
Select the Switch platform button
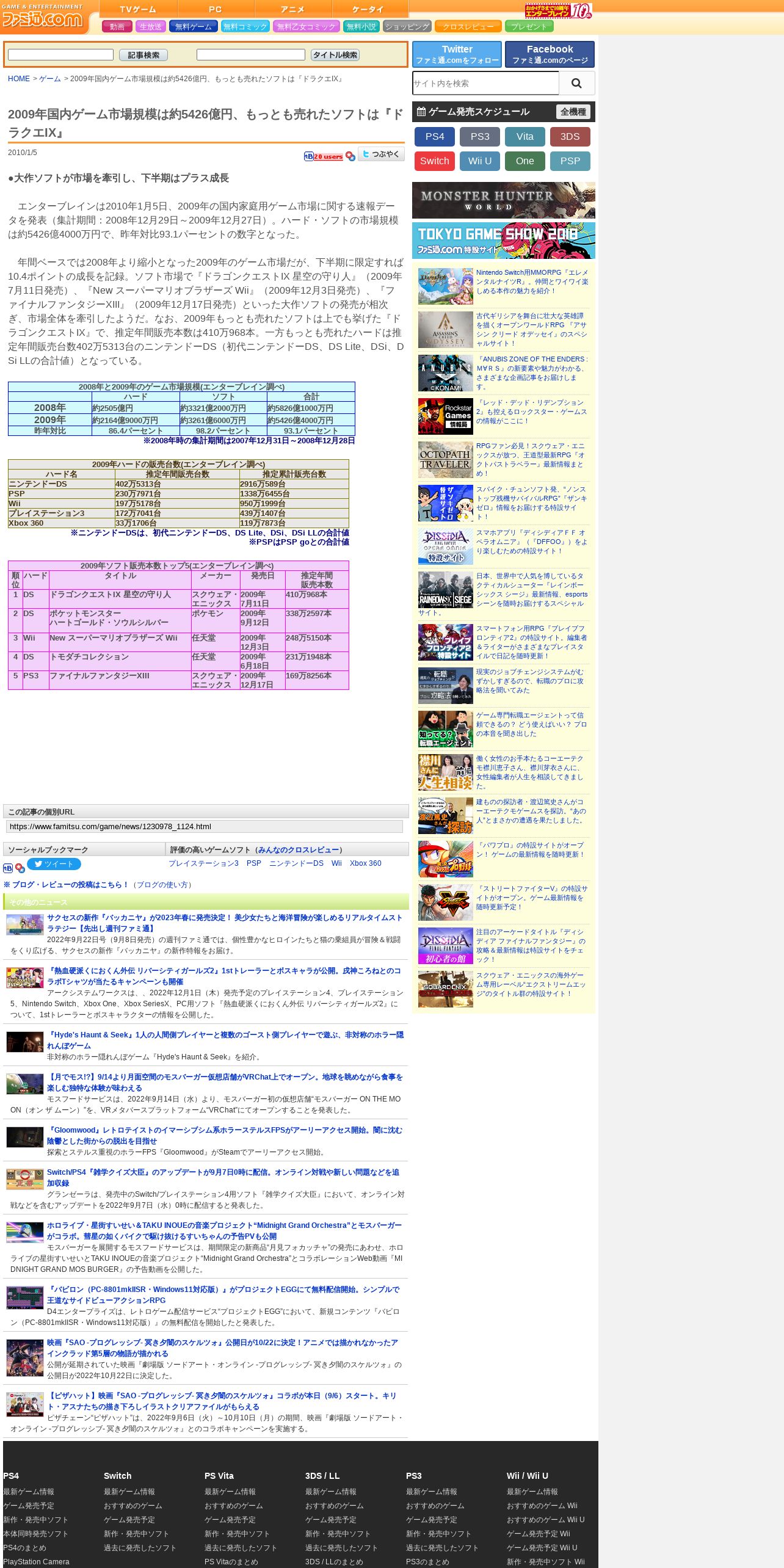(435, 161)
